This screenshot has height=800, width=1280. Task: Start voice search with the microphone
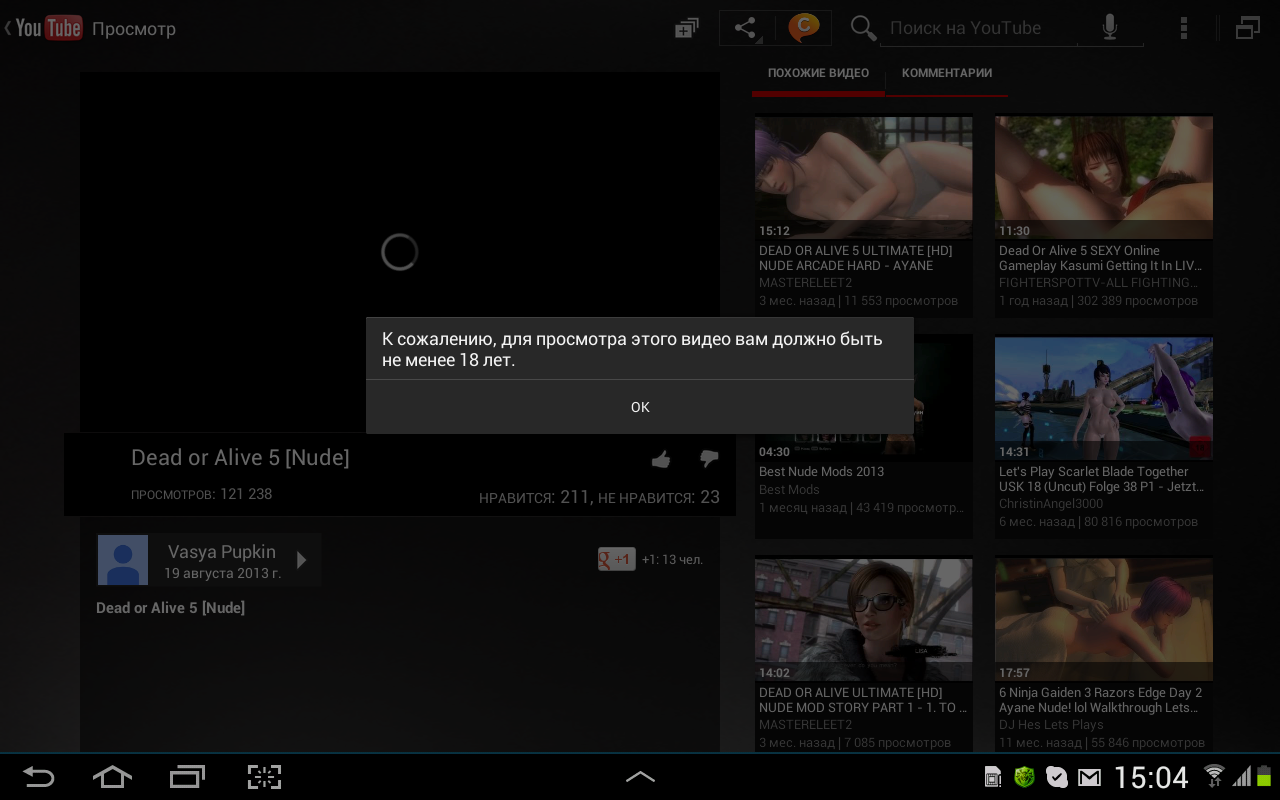(1110, 28)
